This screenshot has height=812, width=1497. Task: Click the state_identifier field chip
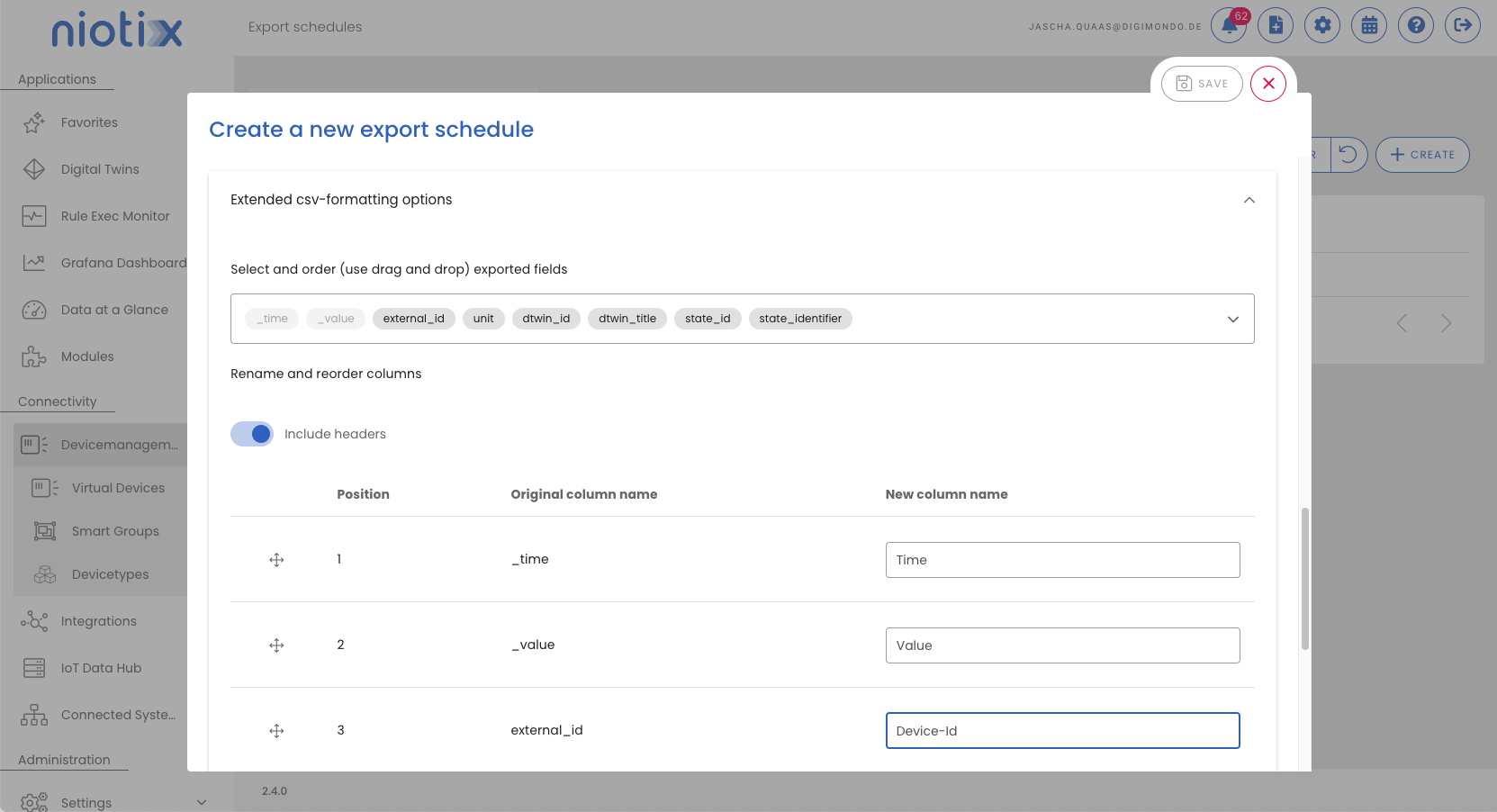pyautogui.click(x=799, y=319)
